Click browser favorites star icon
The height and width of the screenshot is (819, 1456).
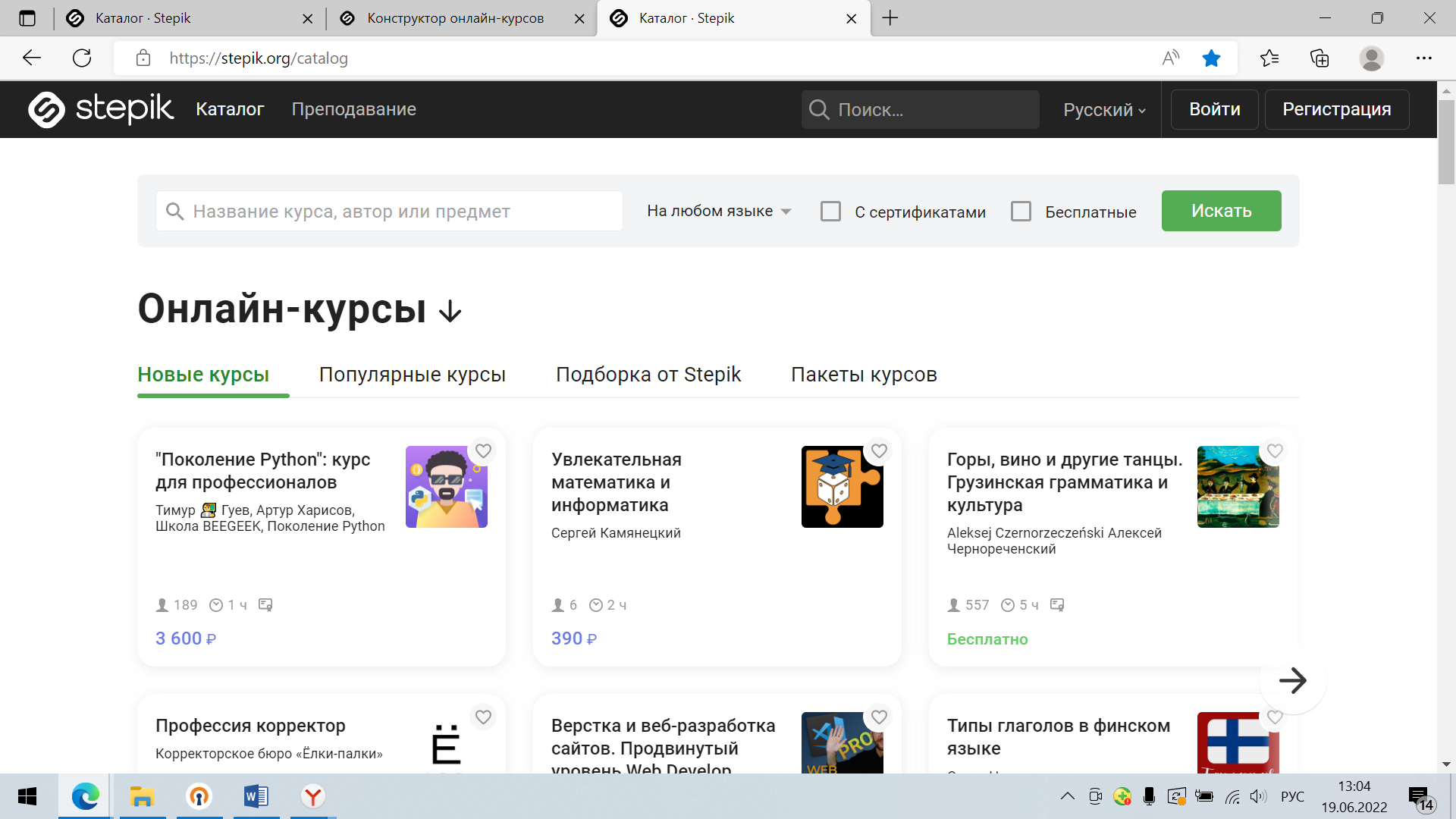pos(1211,58)
